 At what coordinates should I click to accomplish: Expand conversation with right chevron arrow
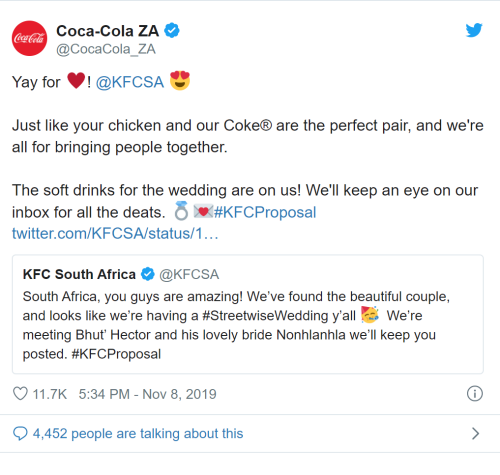[x=476, y=433]
